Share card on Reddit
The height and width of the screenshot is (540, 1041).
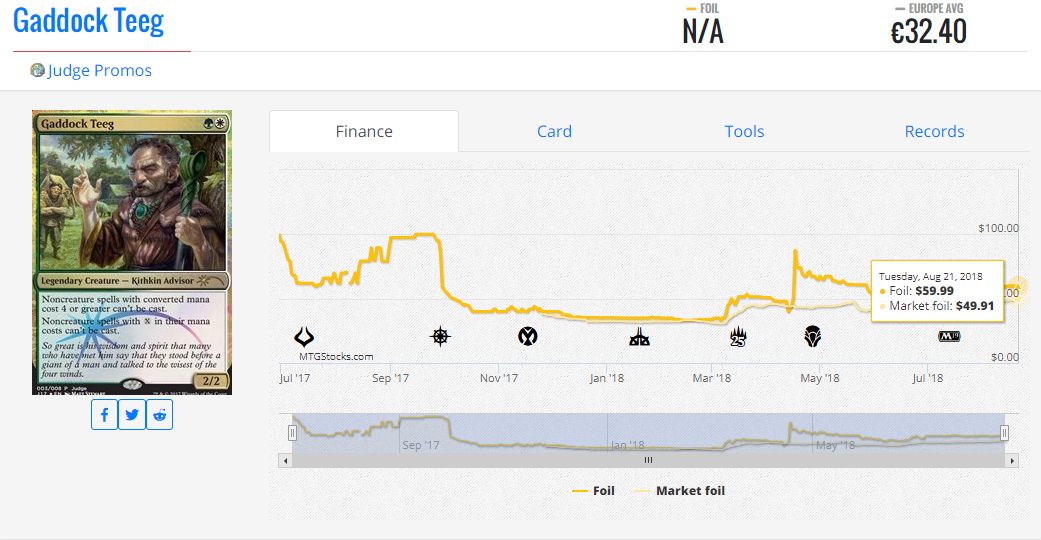(159, 415)
